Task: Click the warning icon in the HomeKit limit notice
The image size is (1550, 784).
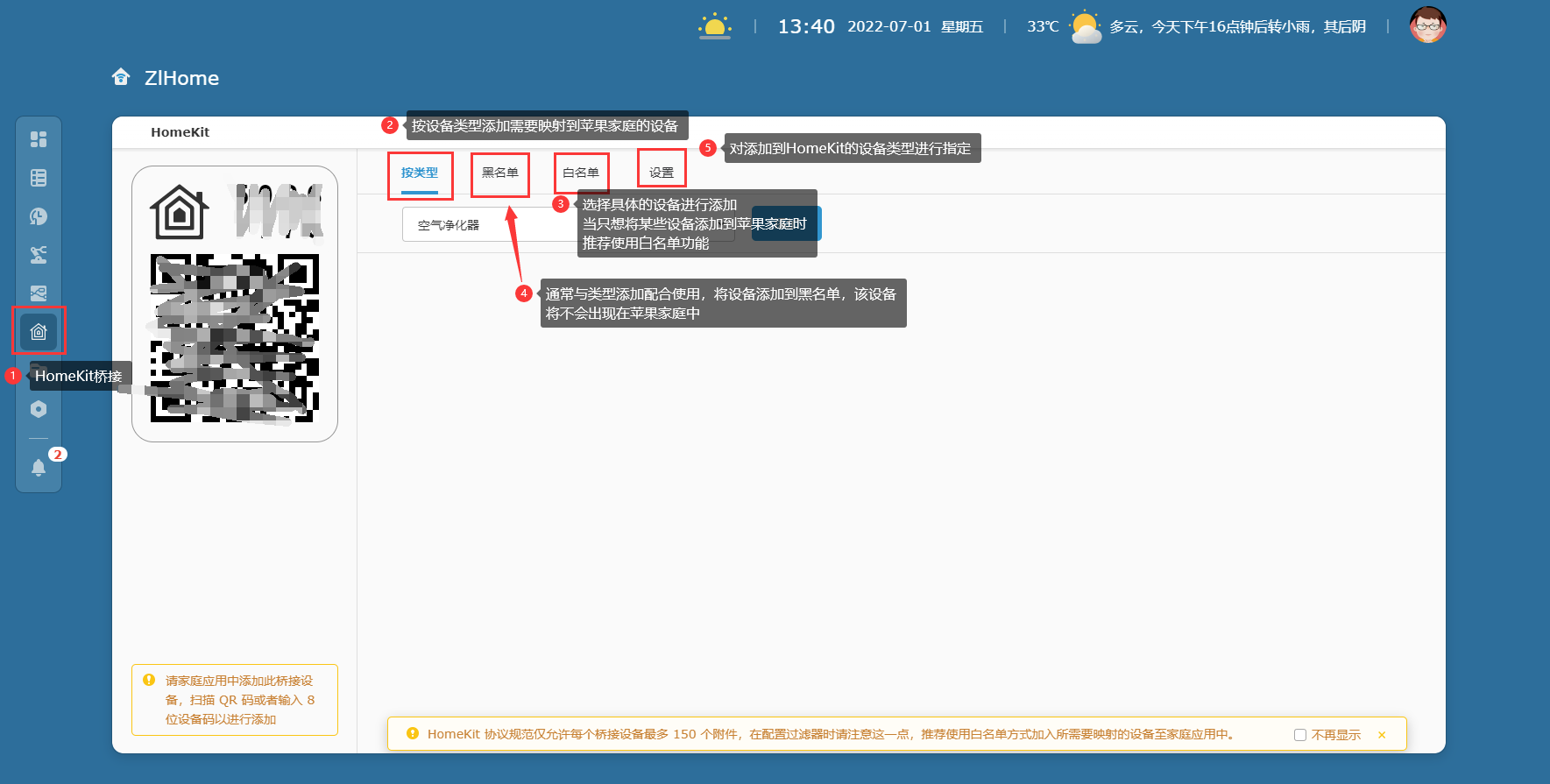Action: coord(412,734)
